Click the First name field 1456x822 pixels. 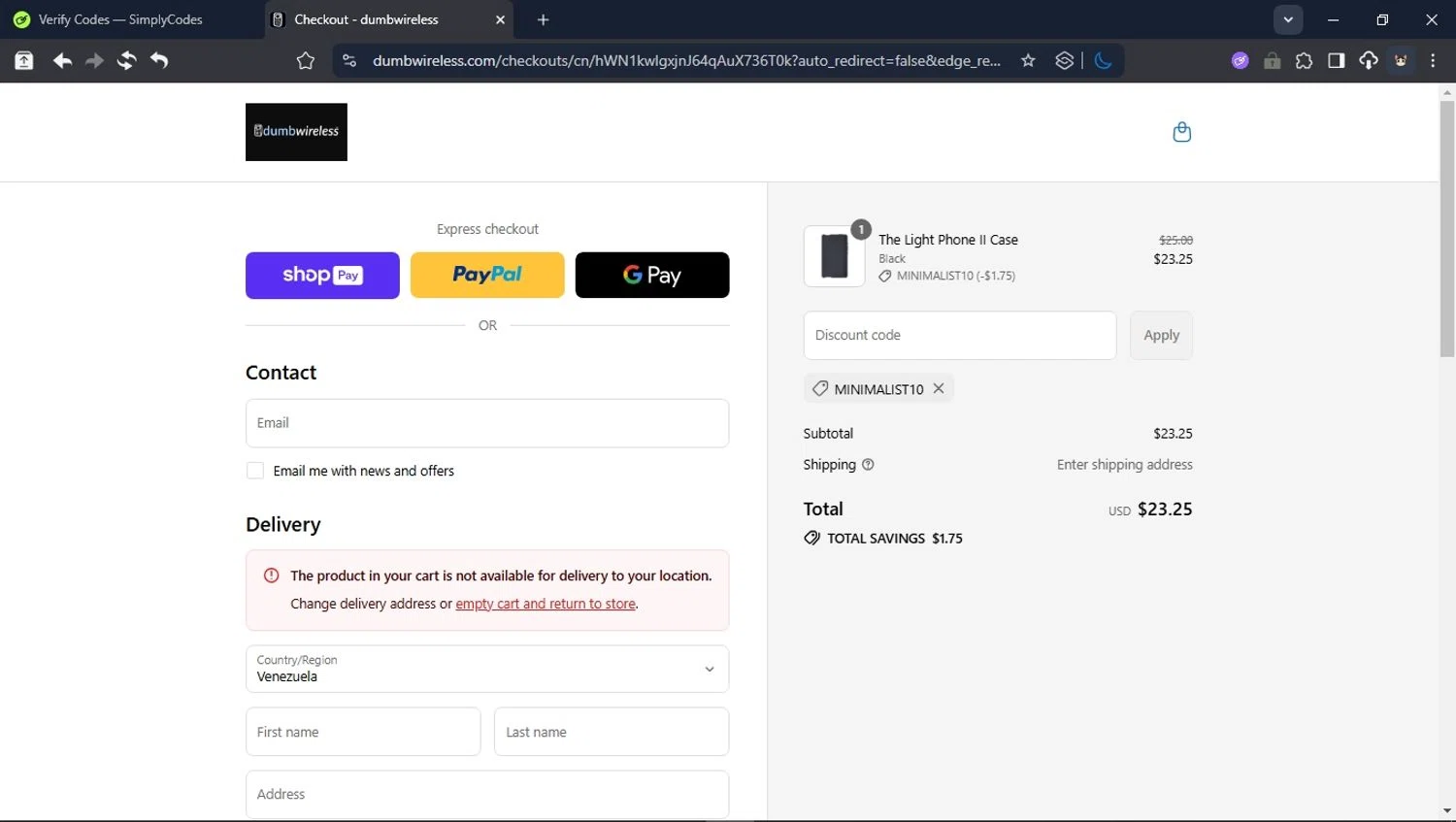(363, 732)
